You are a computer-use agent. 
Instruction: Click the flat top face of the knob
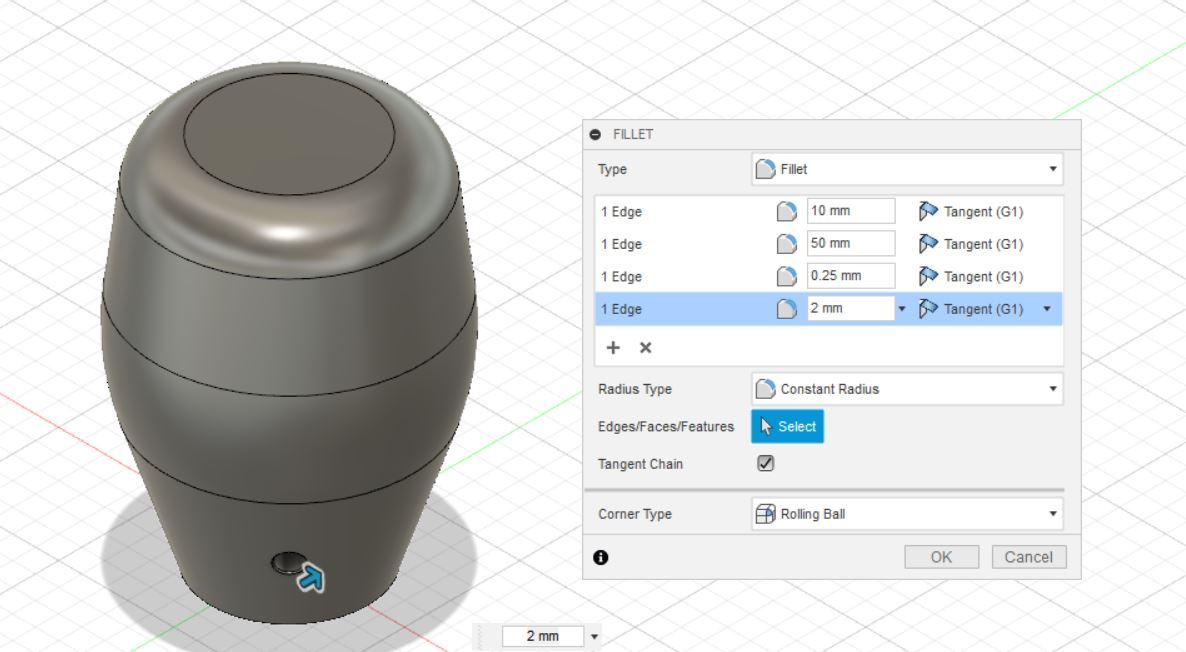pos(289,136)
